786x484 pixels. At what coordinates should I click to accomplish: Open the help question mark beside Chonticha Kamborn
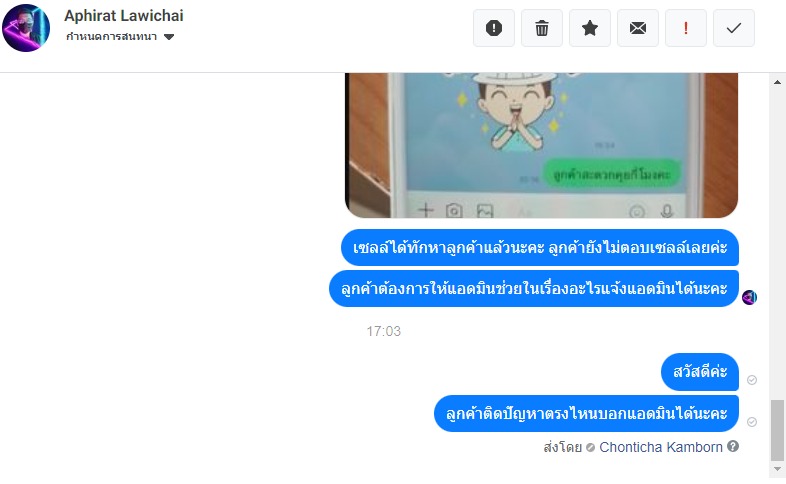733,446
